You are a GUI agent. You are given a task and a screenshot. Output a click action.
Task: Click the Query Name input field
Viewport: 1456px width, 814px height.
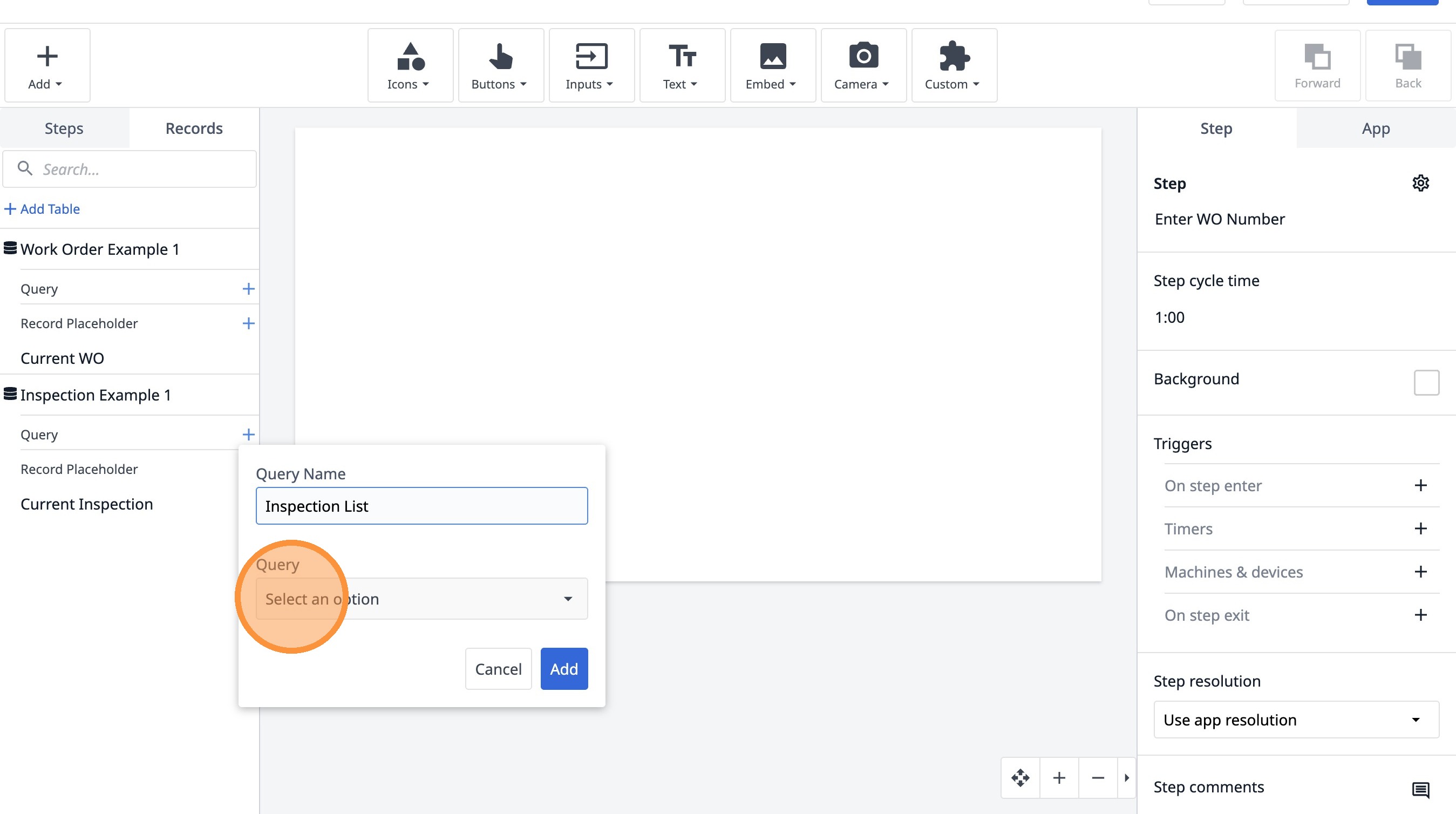(x=421, y=506)
